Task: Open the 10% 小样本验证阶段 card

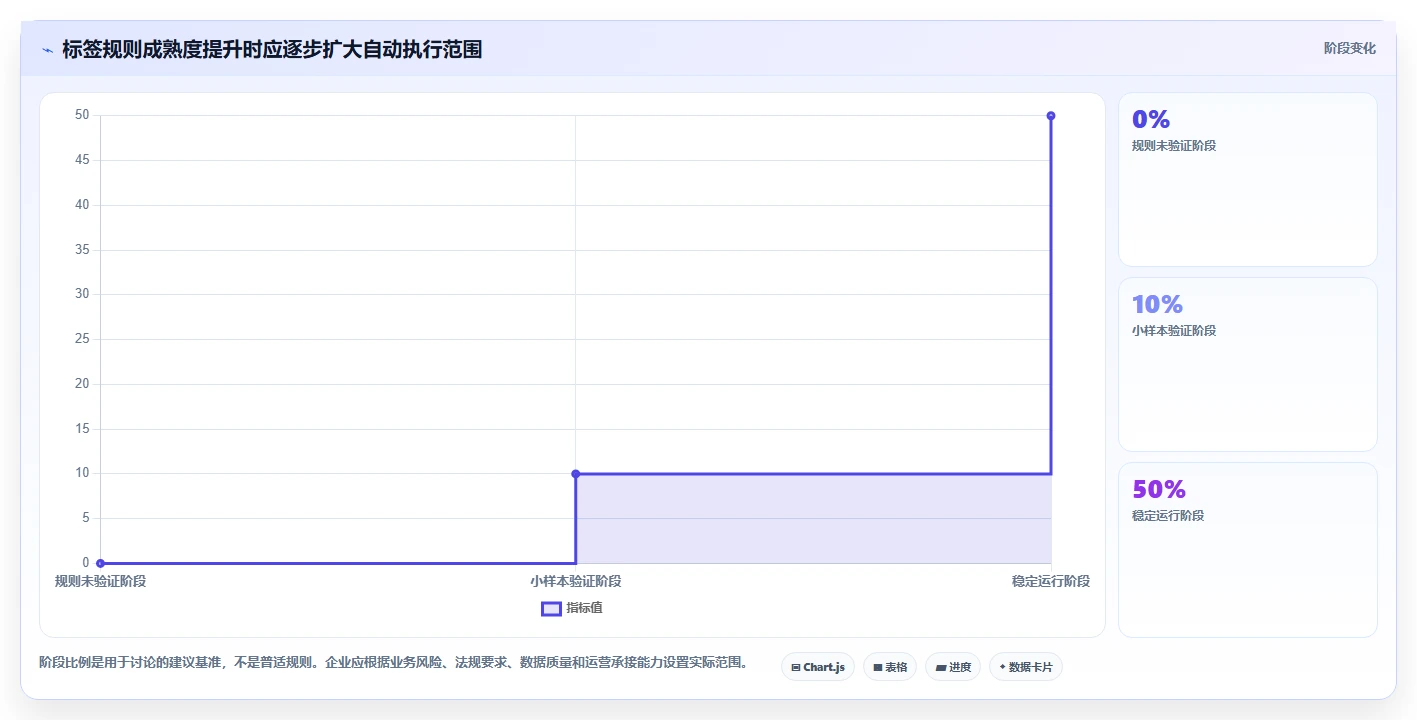Action: pyautogui.click(x=1247, y=365)
